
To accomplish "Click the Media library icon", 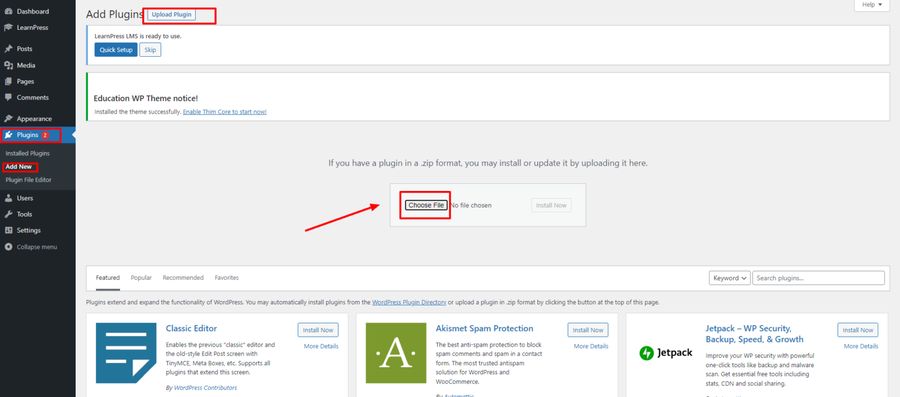I will coord(9,65).
